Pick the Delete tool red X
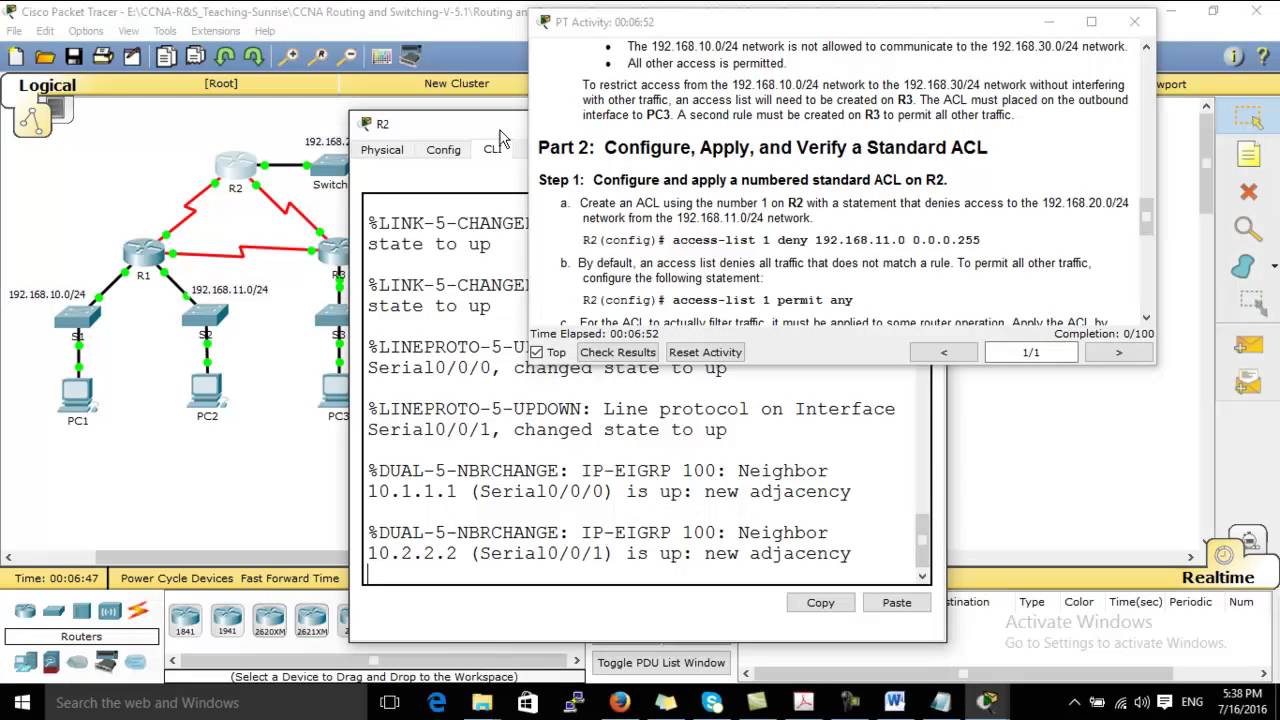The height and width of the screenshot is (720, 1280). (1249, 191)
